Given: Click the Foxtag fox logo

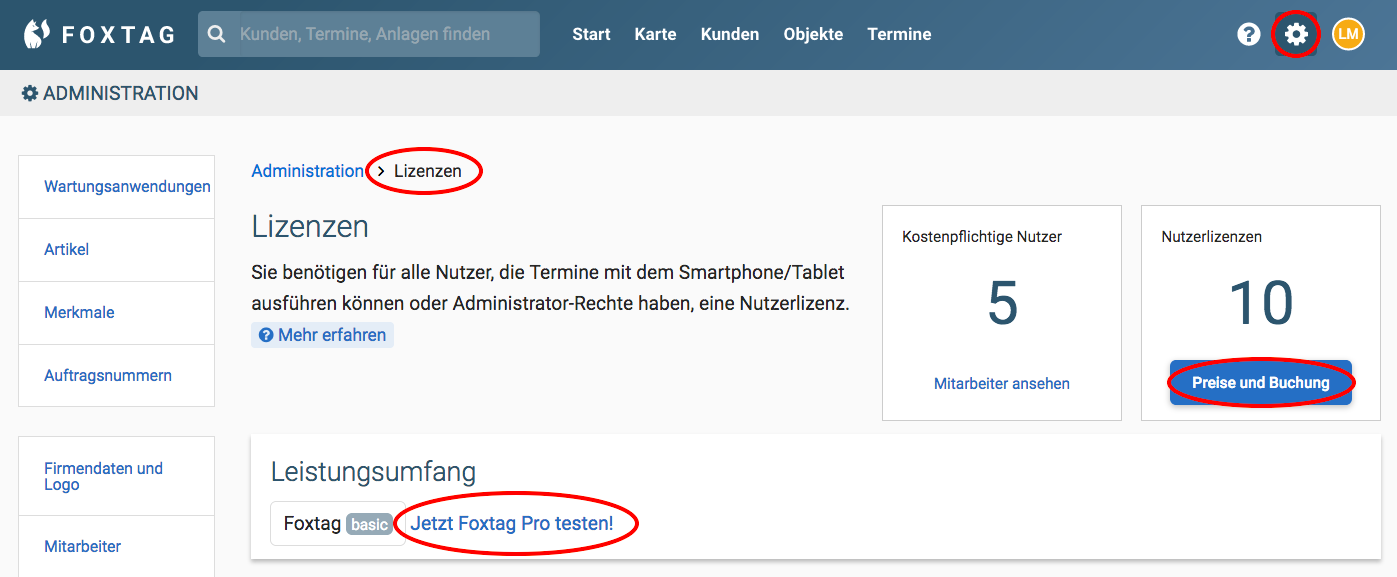Looking at the screenshot, I should [x=38, y=34].
